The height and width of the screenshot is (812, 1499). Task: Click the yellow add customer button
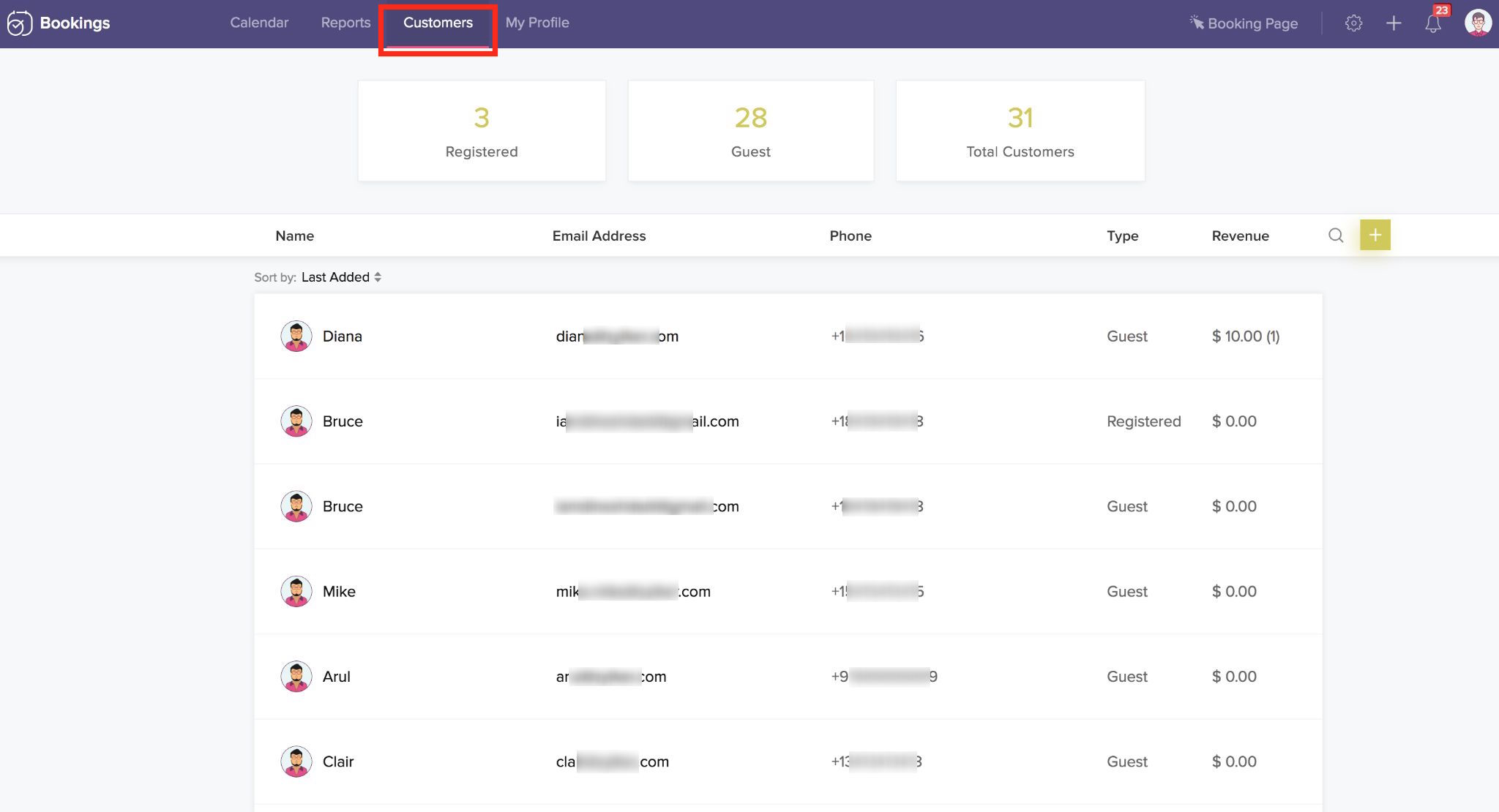[1375, 235]
